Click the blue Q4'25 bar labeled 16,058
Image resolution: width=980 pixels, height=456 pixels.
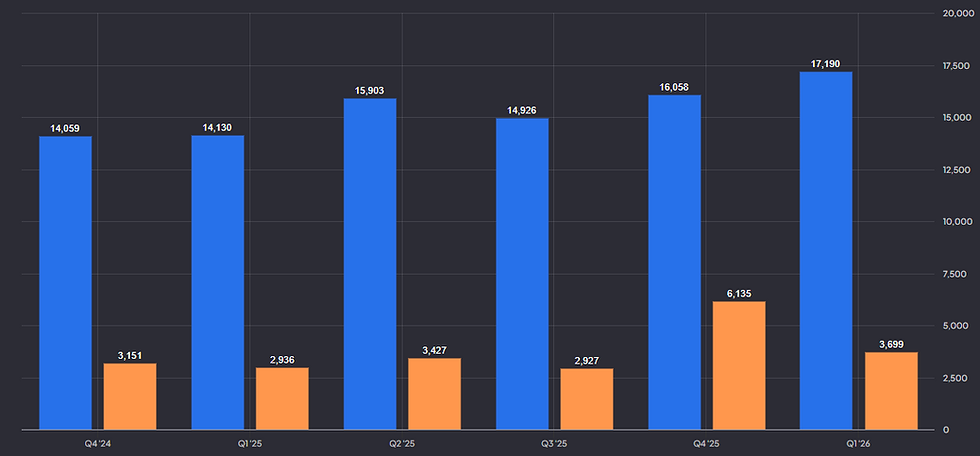pos(674,262)
